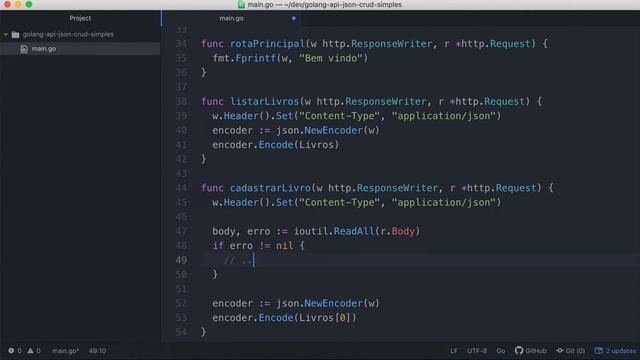Viewport: 640px width, 360px height.
Task: Change line ending via LF selector
Action: point(454,351)
